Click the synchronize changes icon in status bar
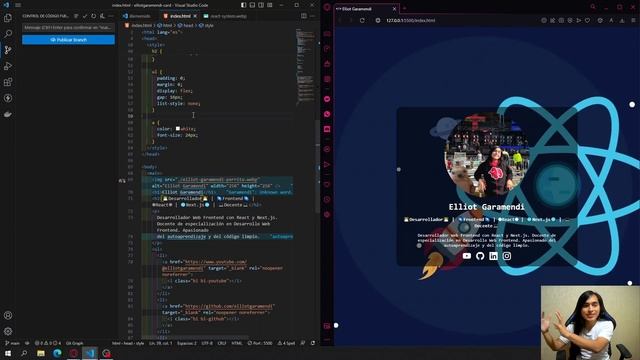This screenshot has width=640, height=360. click(x=27, y=343)
